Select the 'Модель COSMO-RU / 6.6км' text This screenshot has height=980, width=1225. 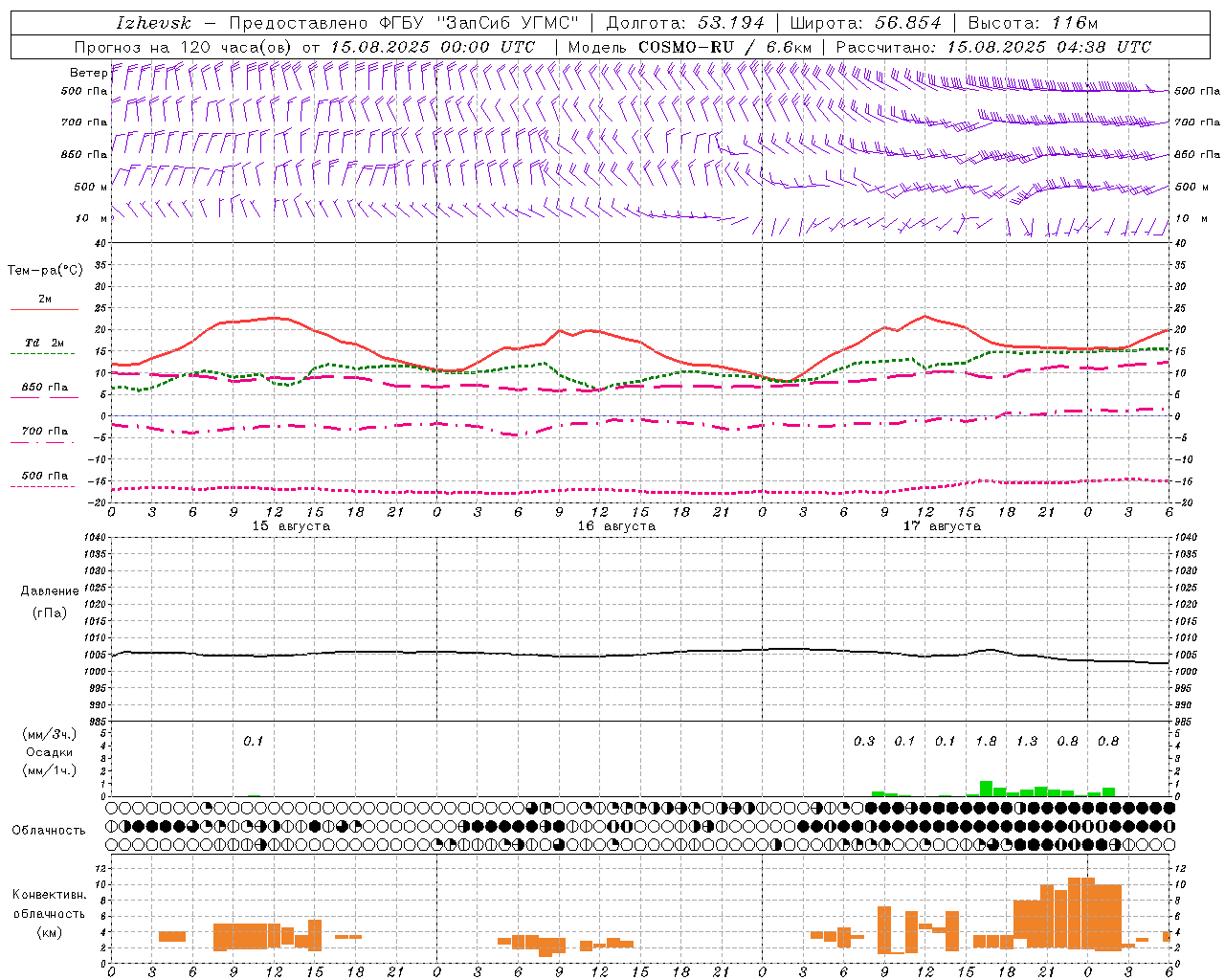[689, 47]
